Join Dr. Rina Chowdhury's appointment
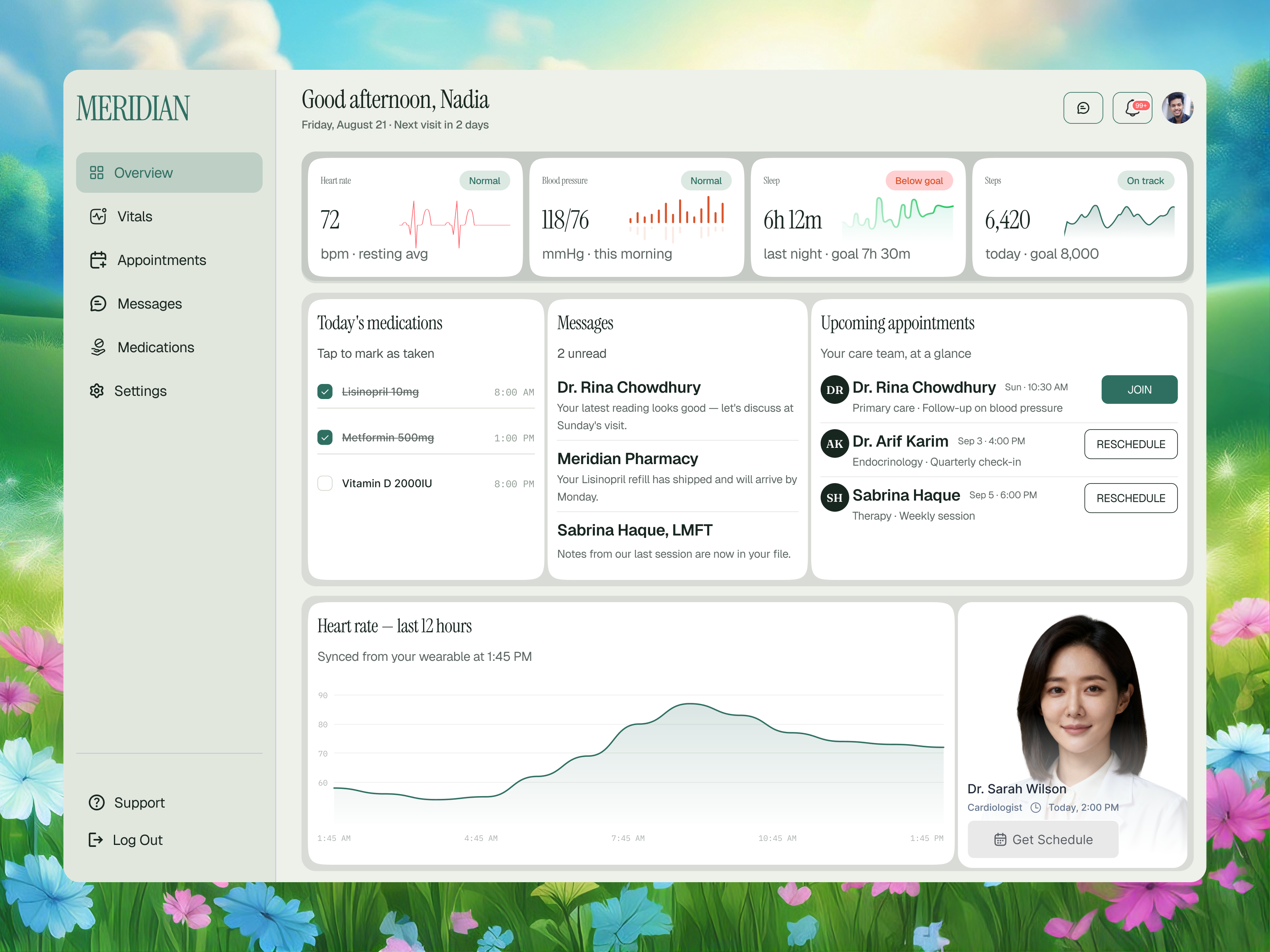 1139,390
